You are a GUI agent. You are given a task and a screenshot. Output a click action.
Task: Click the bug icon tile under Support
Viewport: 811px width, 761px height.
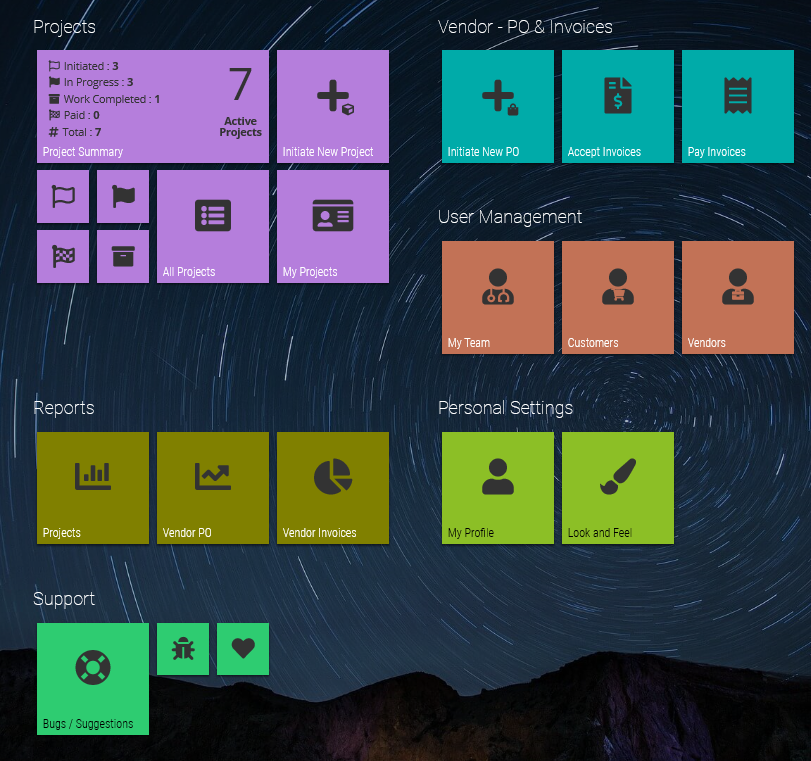pyautogui.click(x=183, y=649)
